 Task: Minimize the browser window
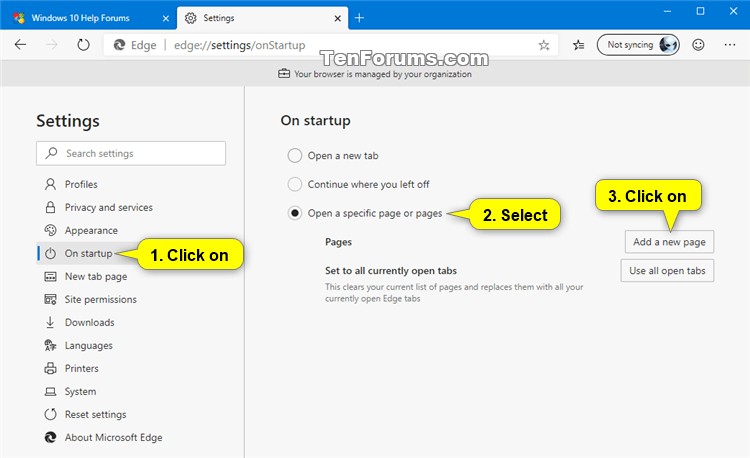tap(667, 11)
